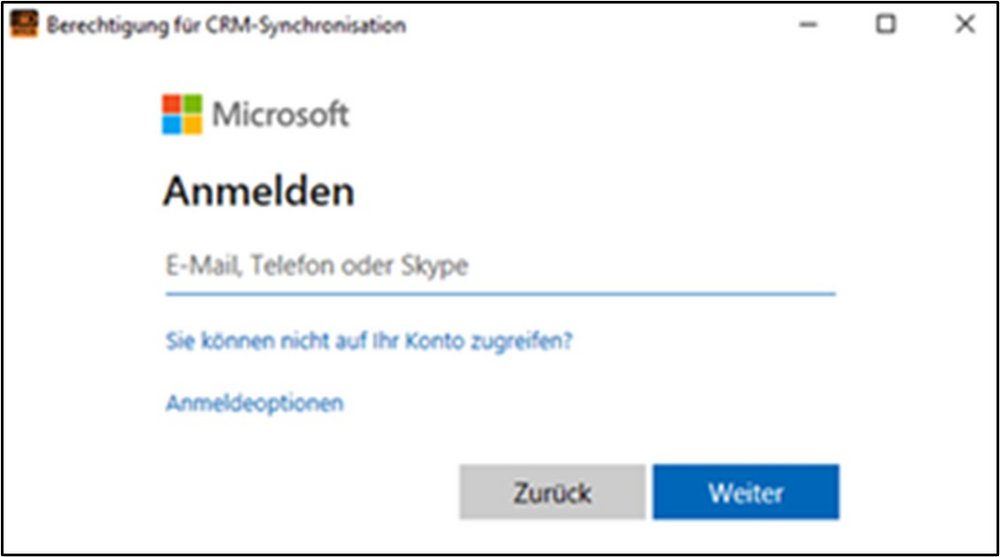Open "Sie können nicht auf Ihr Konto zugreifen?" link

click(368, 341)
